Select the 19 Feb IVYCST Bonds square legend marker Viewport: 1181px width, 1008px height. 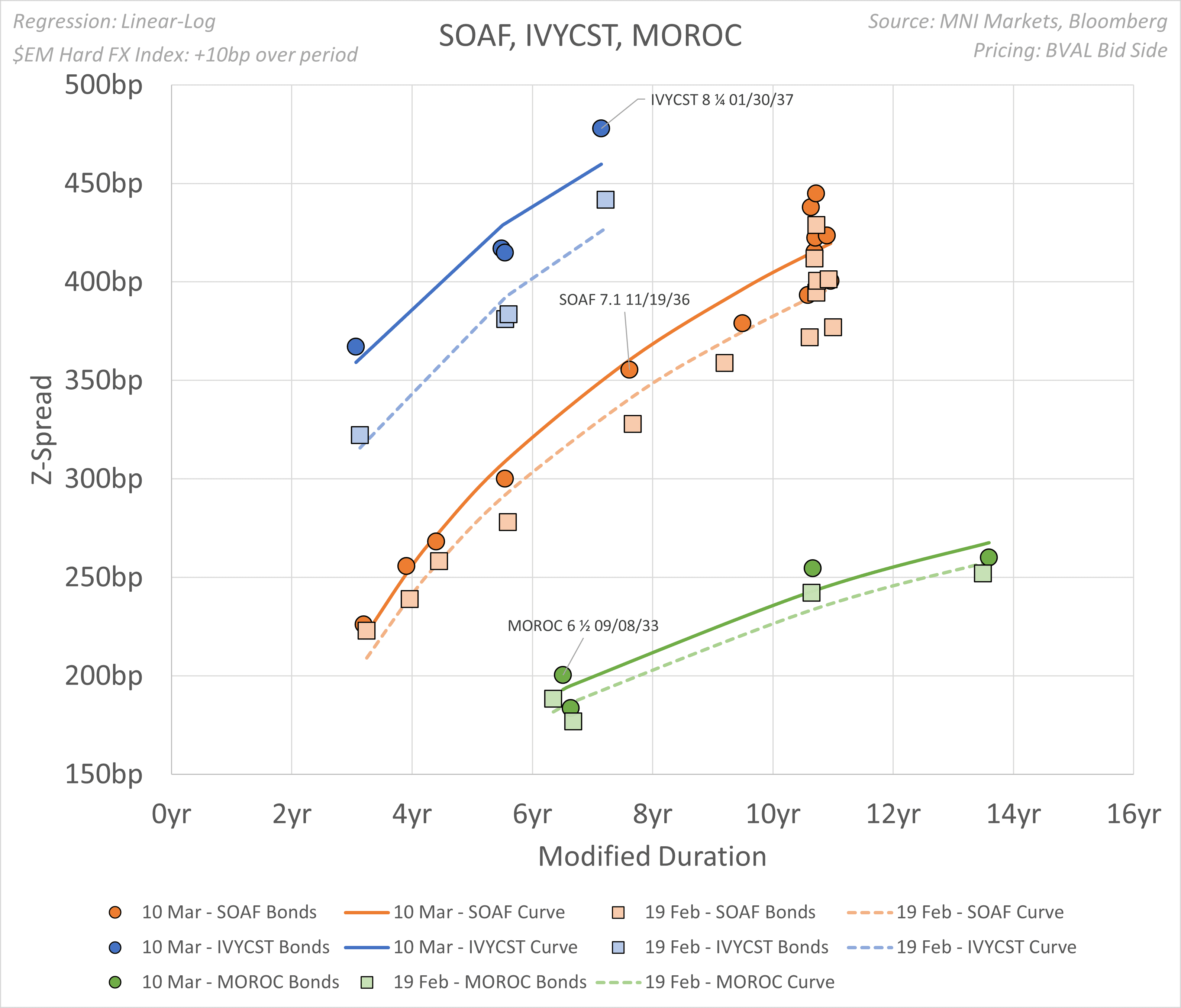click(618, 947)
